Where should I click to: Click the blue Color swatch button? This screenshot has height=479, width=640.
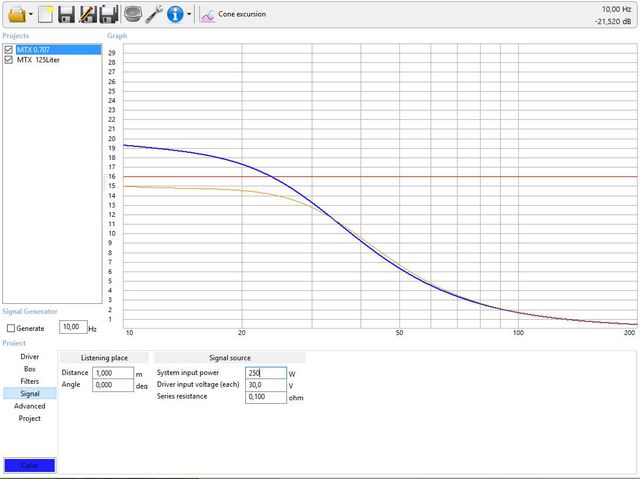(x=29, y=466)
